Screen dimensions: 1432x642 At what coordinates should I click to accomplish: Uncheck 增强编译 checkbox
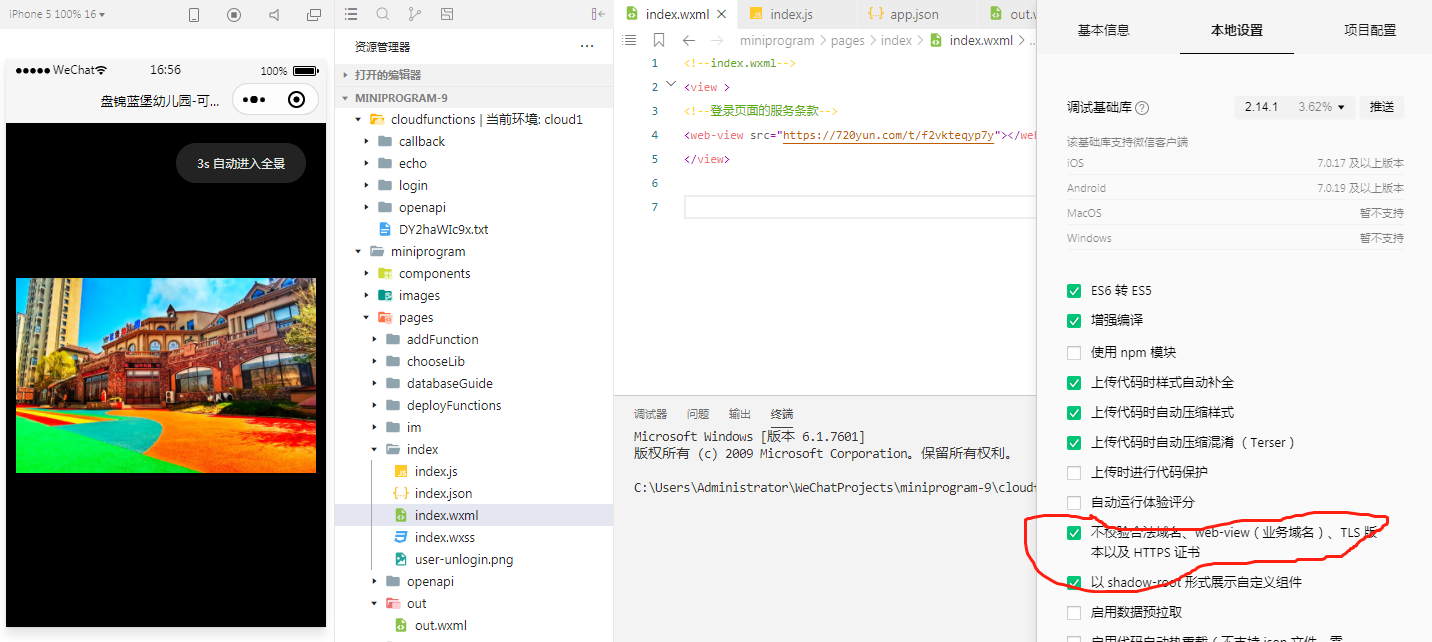[x=1074, y=321]
